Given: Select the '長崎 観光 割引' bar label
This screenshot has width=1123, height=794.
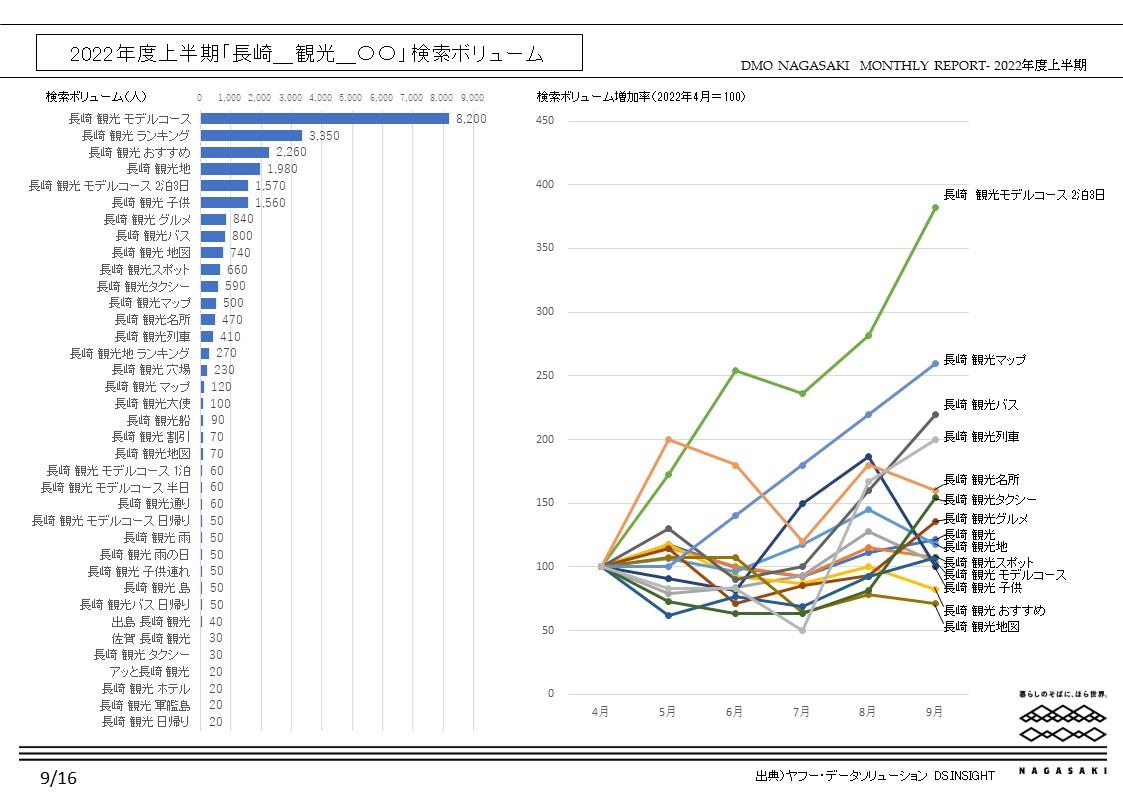Looking at the screenshot, I should pyautogui.click(x=151, y=437).
